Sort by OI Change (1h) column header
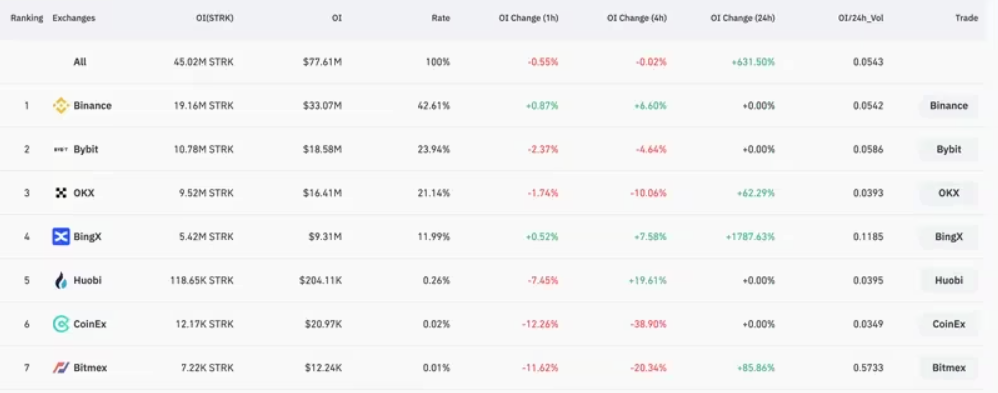 tap(528, 18)
